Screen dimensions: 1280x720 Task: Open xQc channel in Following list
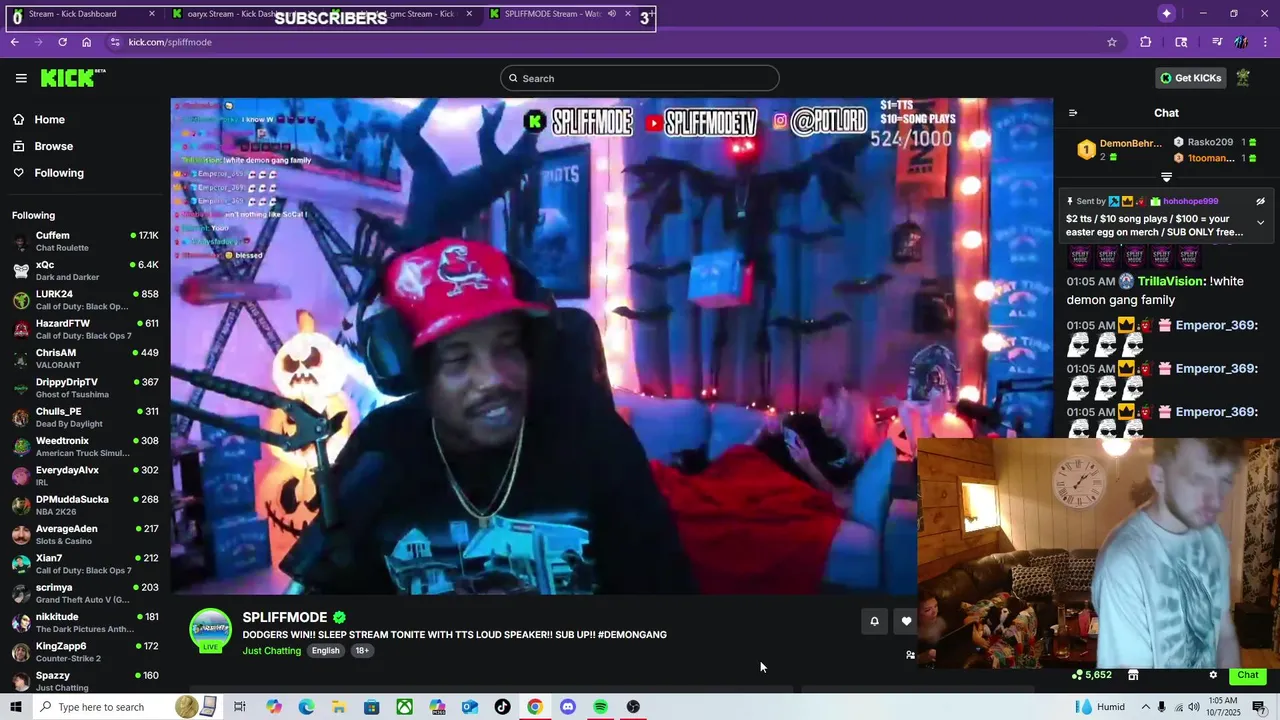point(85,270)
